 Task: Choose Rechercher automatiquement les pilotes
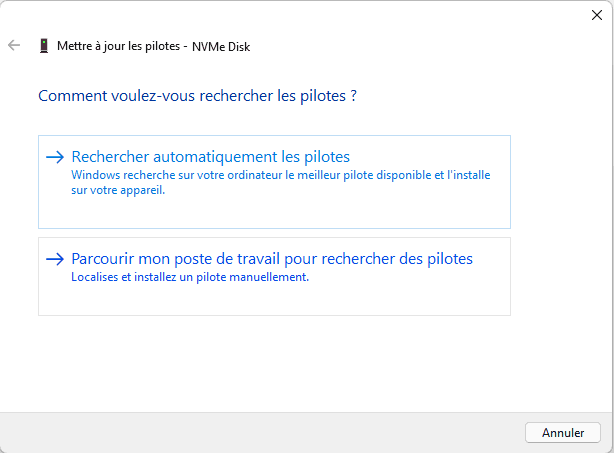211,157
